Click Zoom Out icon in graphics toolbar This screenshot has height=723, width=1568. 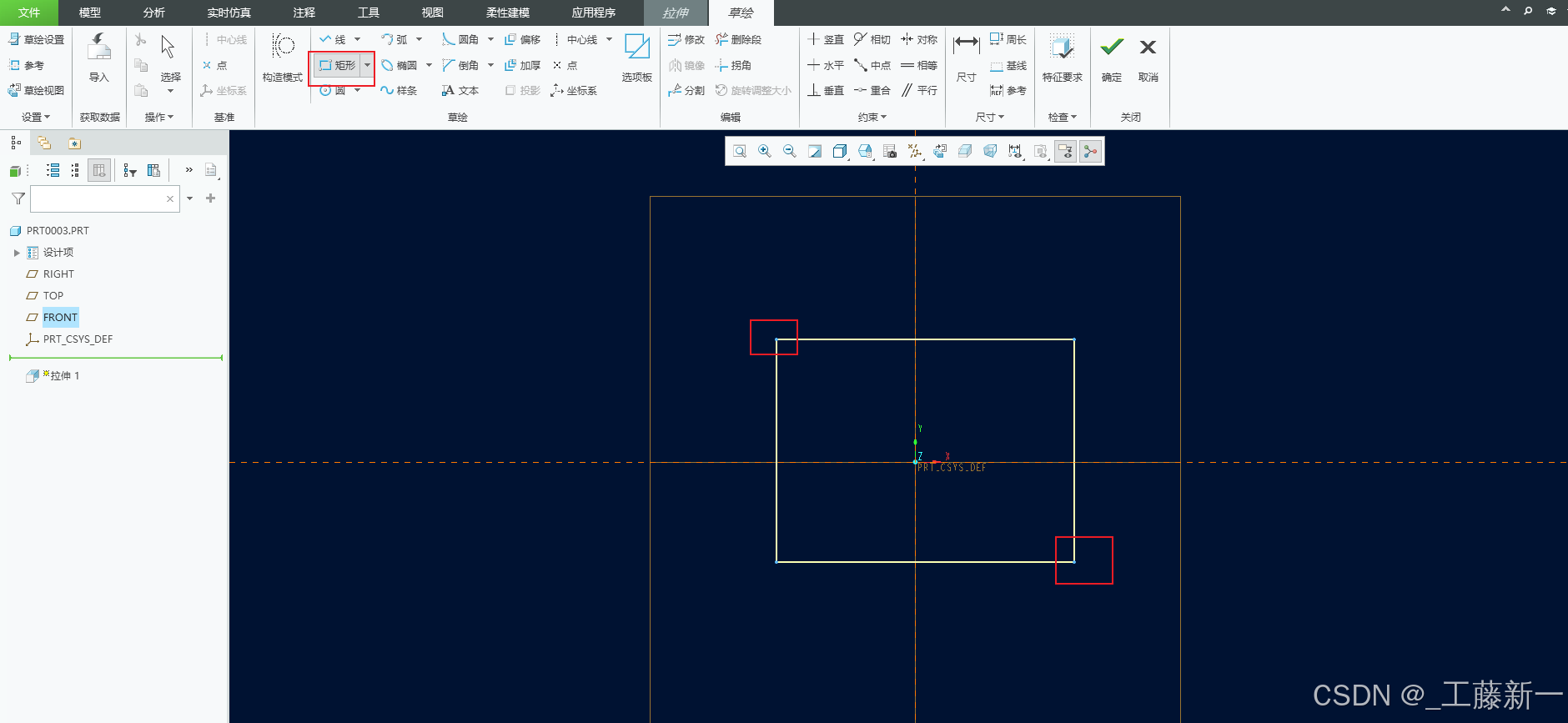tap(790, 151)
